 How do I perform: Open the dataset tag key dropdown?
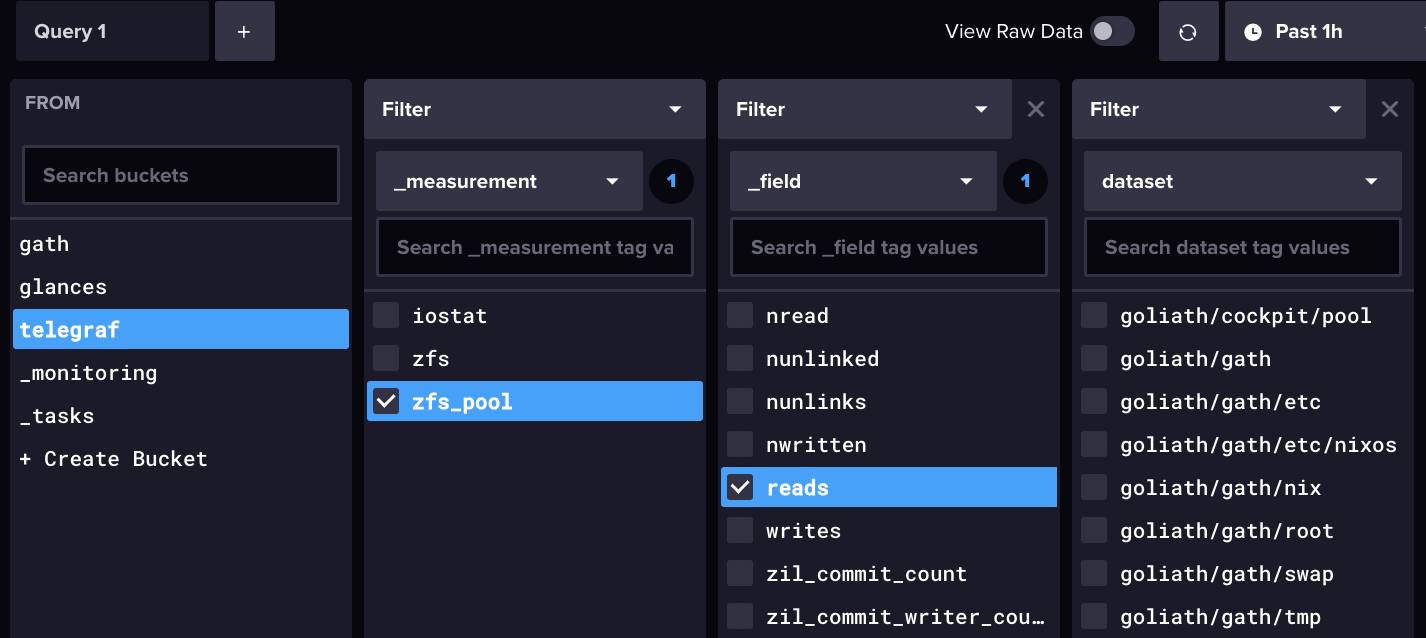coord(1241,181)
